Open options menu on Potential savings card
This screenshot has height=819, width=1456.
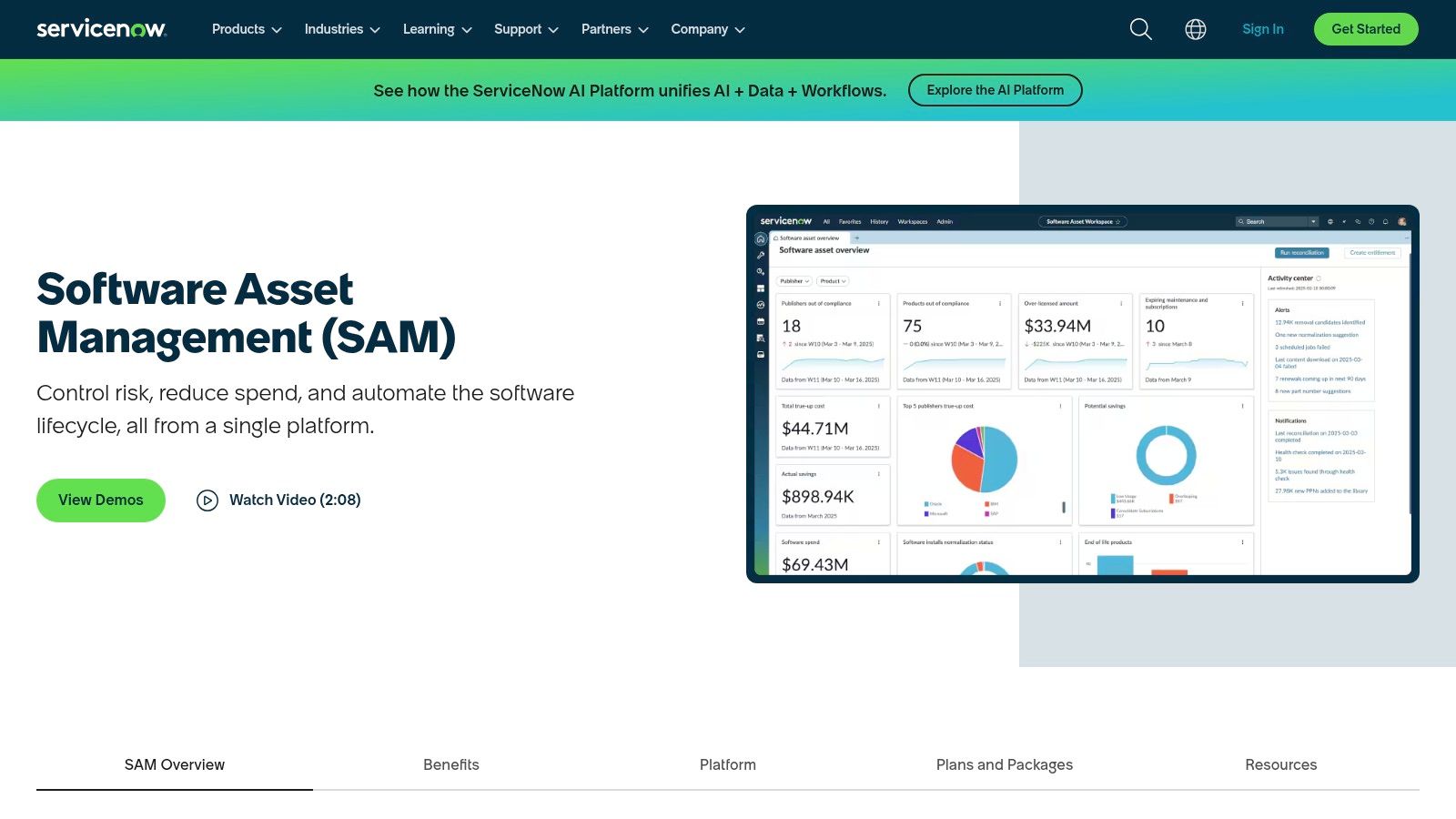tap(1242, 406)
